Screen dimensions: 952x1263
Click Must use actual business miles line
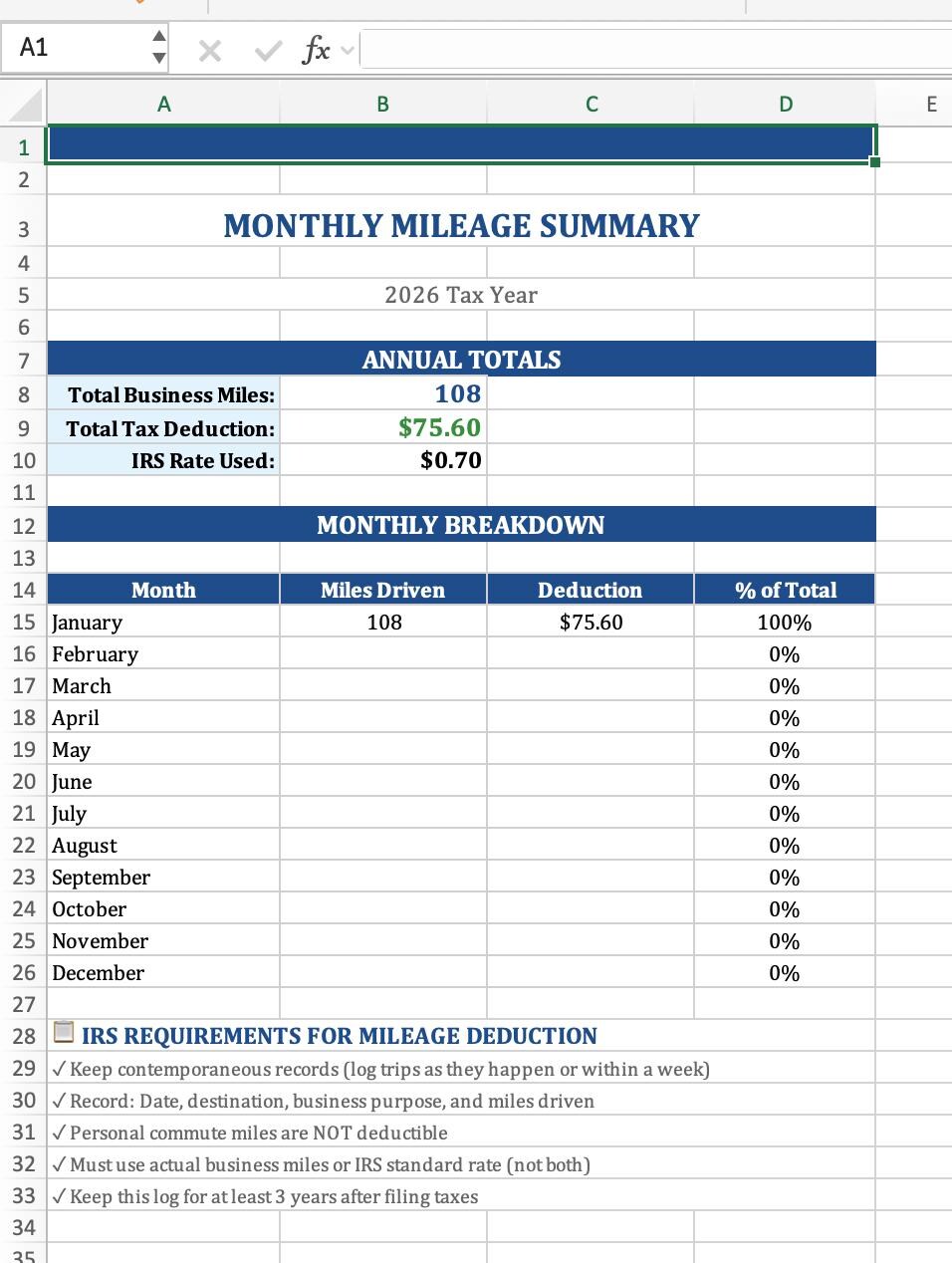(322, 1165)
